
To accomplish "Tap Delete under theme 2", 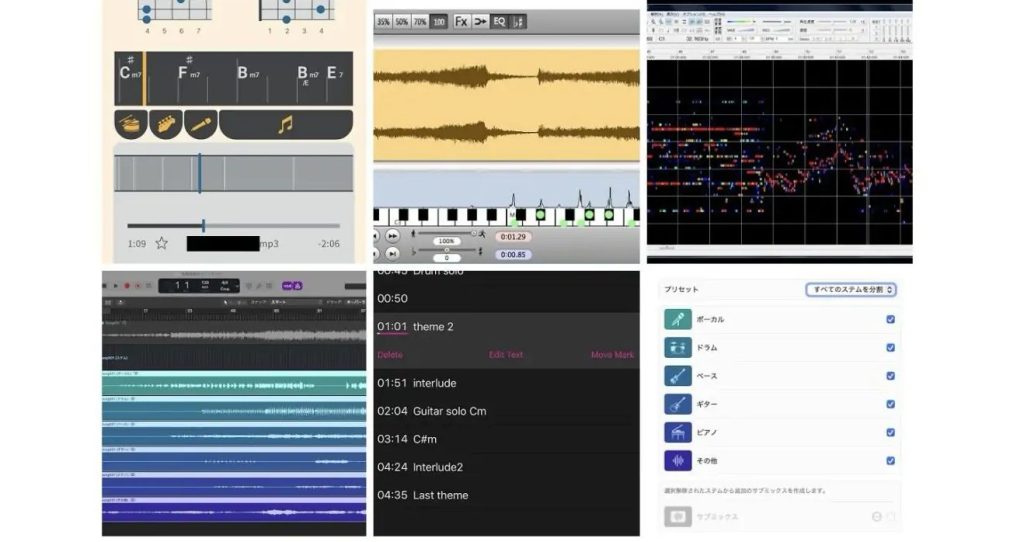I will [390, 355].
